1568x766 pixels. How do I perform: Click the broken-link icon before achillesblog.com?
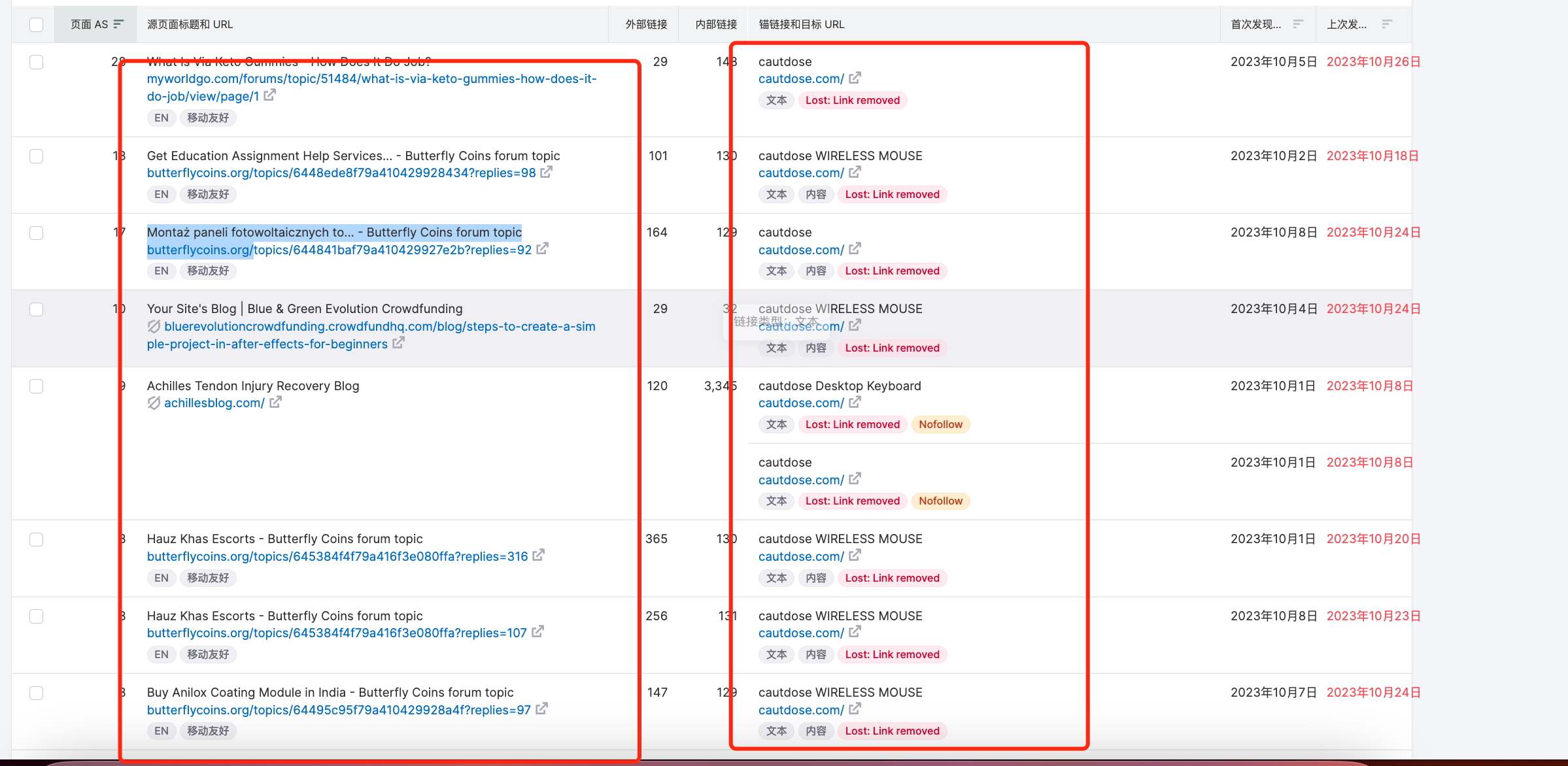[154, 403]
